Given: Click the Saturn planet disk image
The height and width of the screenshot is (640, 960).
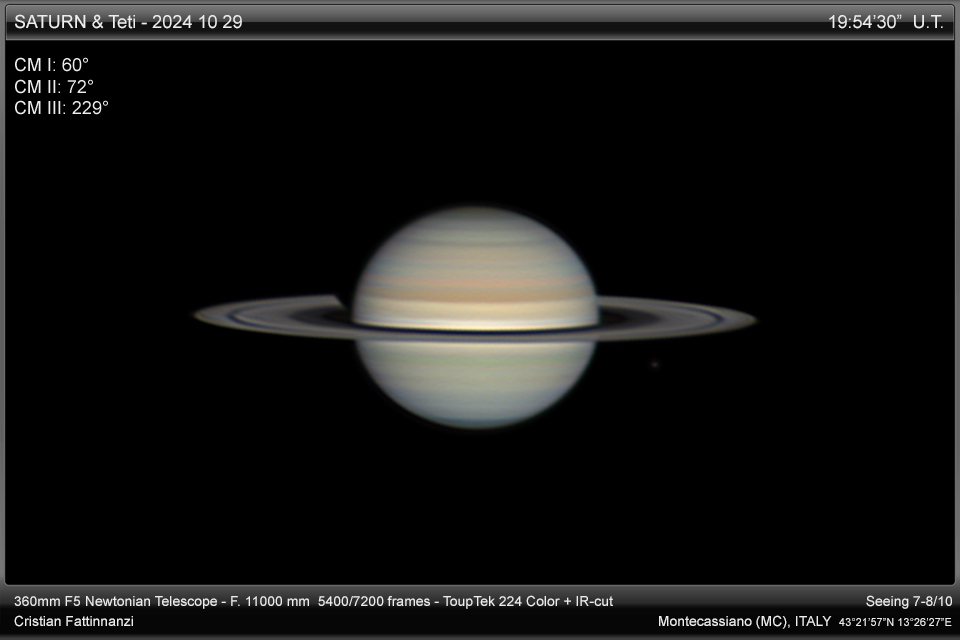Looking at the screenshot, I should click(x=475, y=317).
